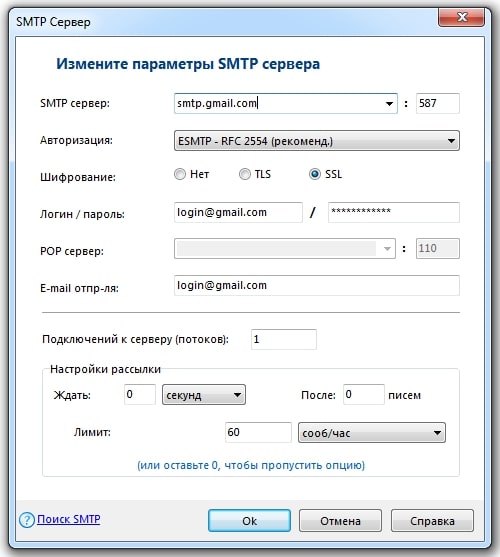Close the SMTP Сервер dialog

462,17
